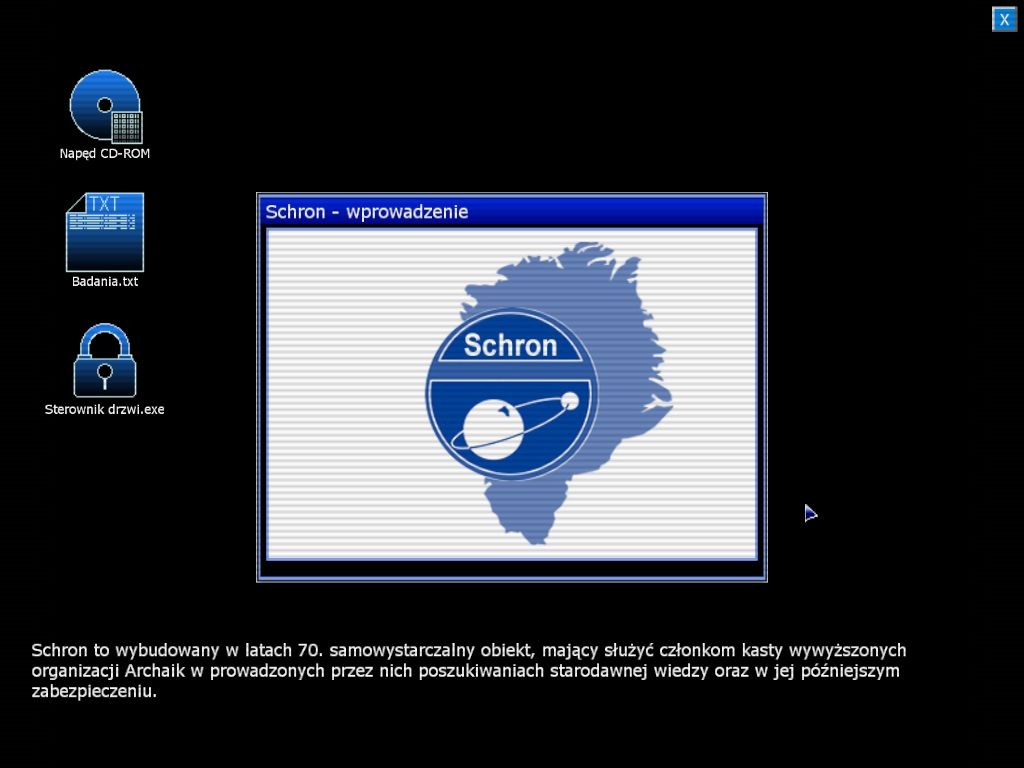Select the 'Sterownik drzwi.exe' label text

[x=104, y=409]
